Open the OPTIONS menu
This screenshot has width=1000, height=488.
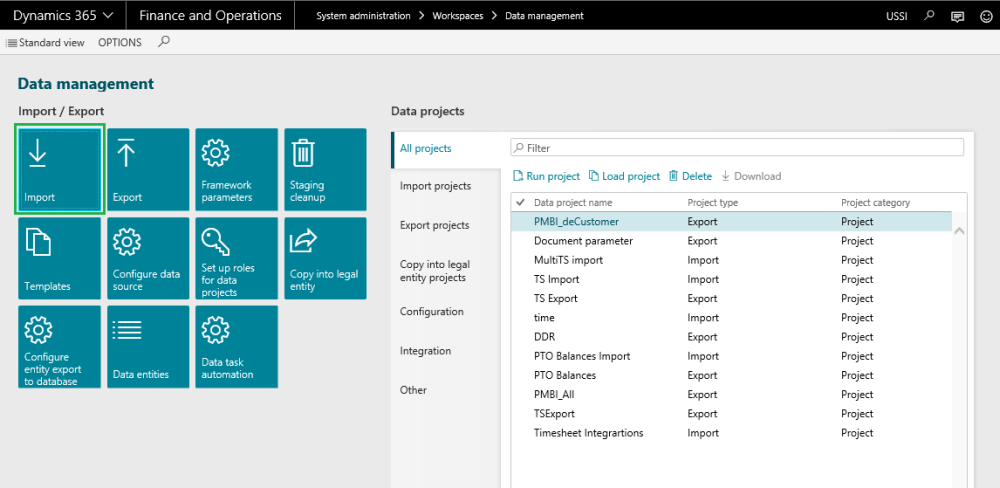(120, 43)
